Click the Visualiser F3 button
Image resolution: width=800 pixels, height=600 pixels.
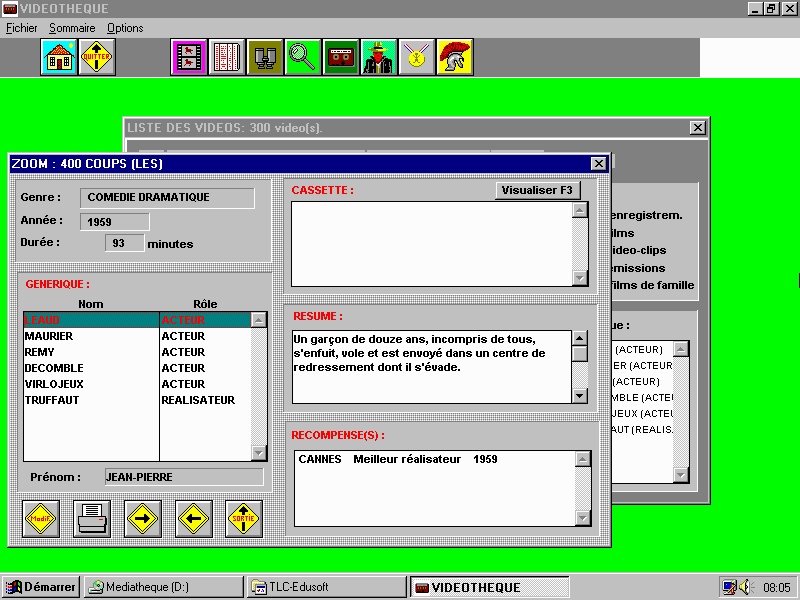(538, 190)
